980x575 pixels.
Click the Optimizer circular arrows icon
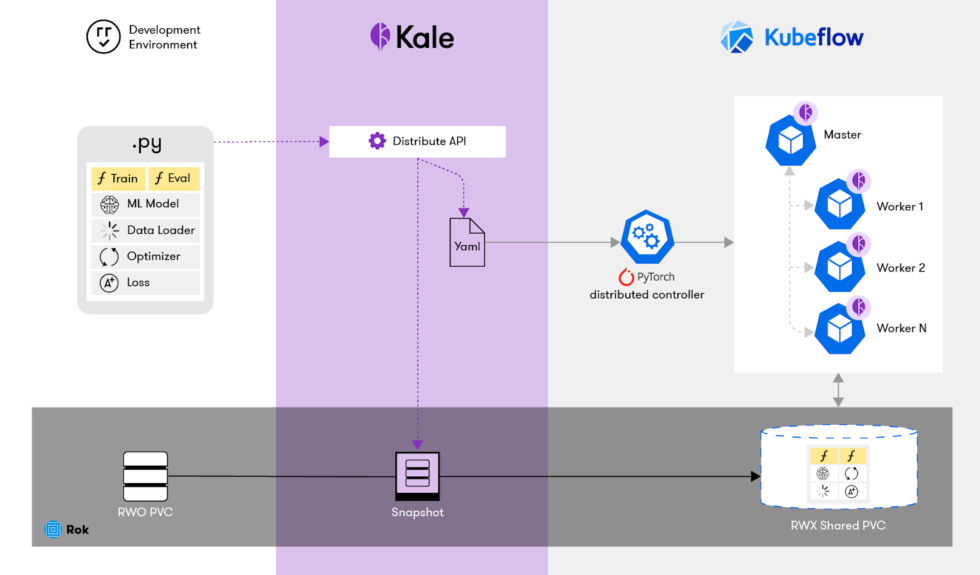[x=109, y=256]
